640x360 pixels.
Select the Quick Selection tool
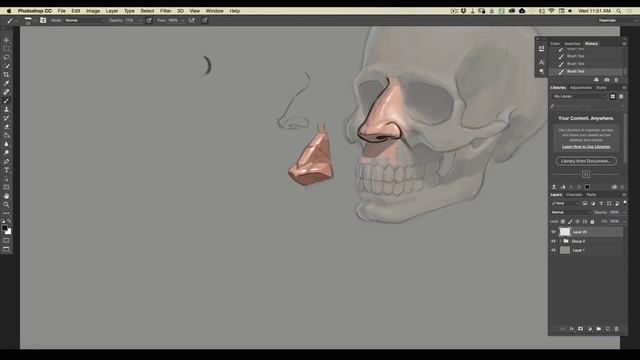(6, 66)
